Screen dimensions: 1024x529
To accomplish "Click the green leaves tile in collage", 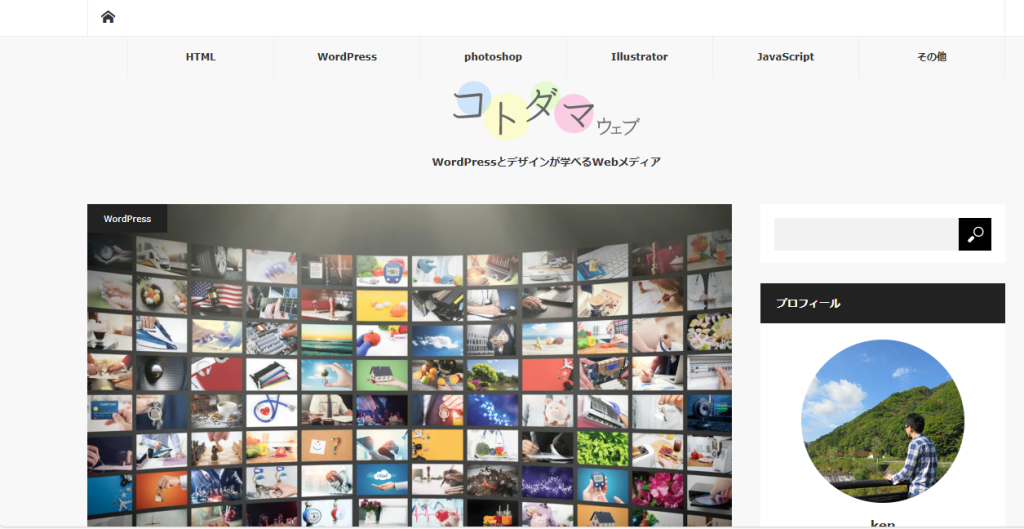I will (x=603, y=447).
